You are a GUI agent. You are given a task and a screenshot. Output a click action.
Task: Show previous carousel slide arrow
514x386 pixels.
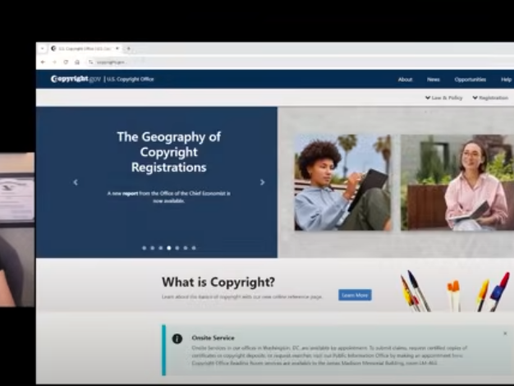tap(76, 182)
